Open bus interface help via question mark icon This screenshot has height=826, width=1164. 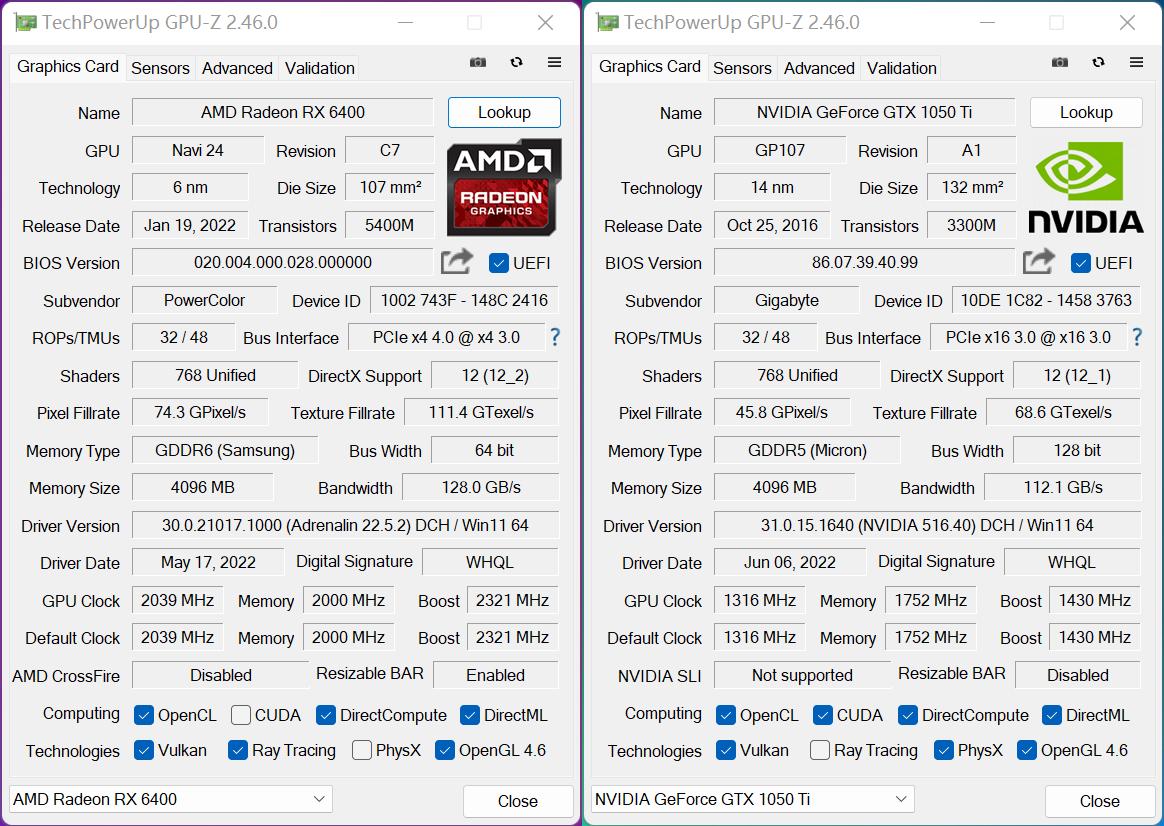tap(555, 338)
